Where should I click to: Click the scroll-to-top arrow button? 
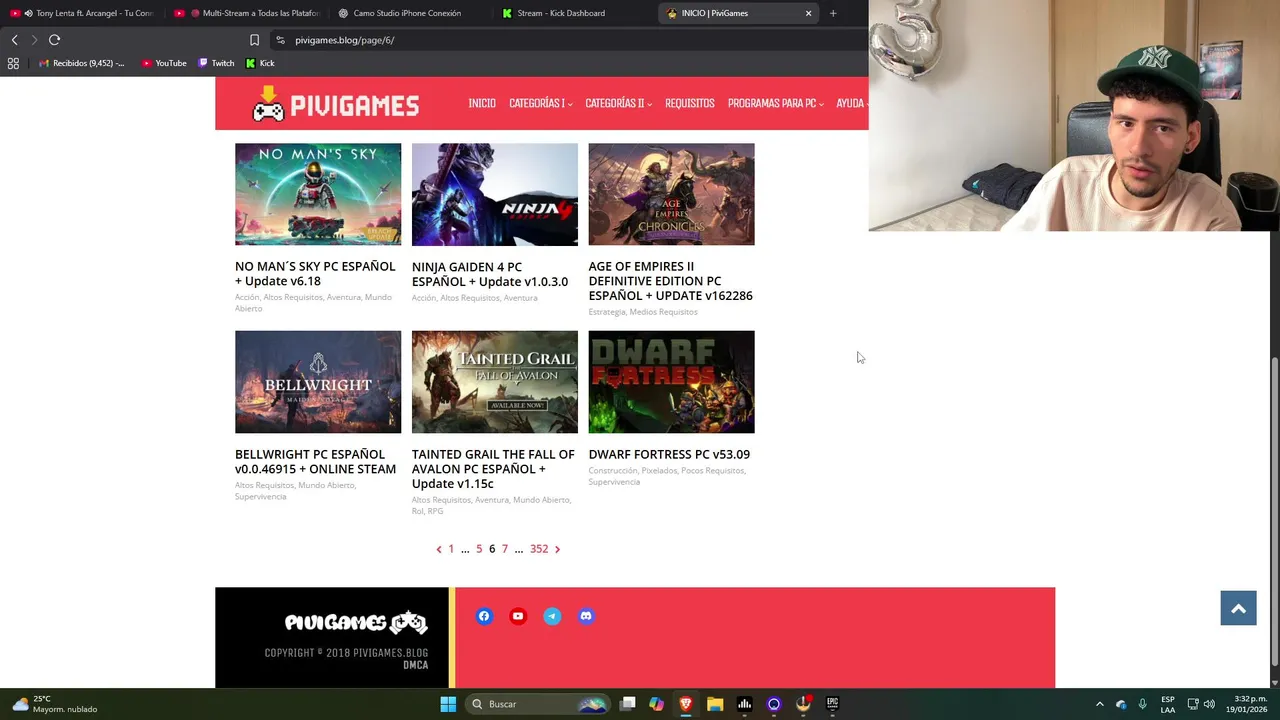pos(1238,608)
